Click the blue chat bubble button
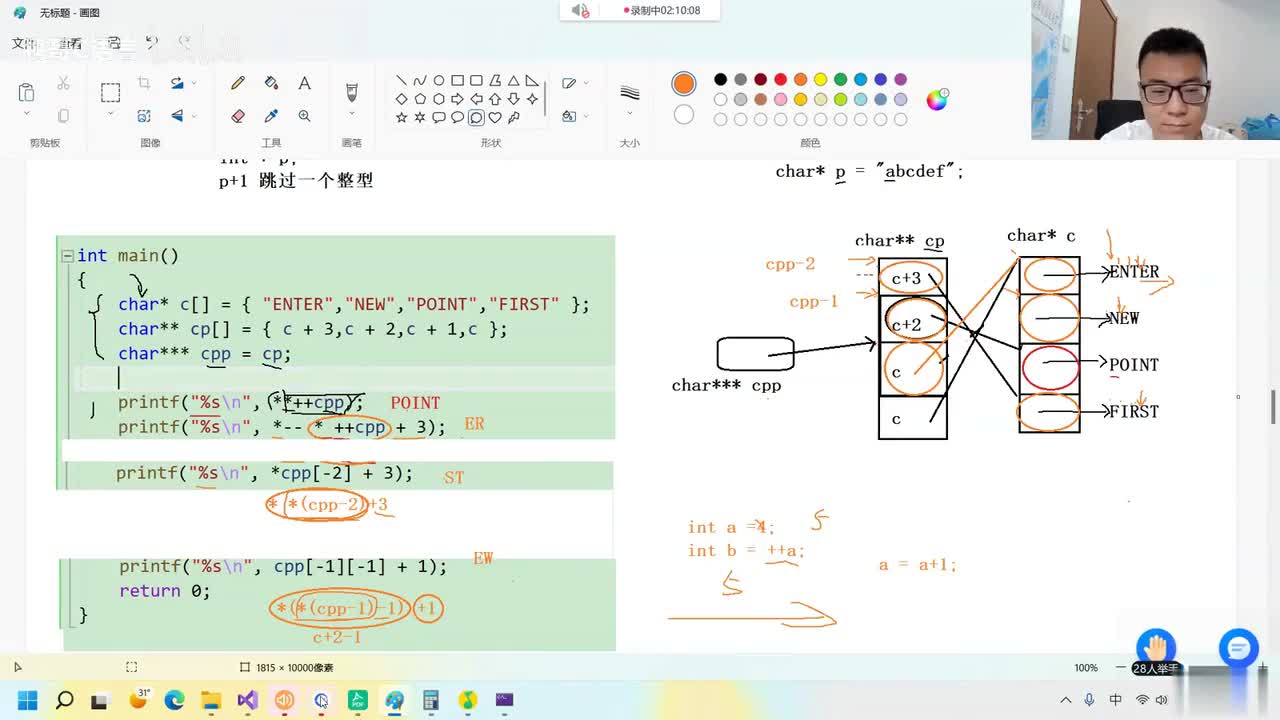Image resolution: width=1280 pixels, height=720 pixels. point(1238,649)
